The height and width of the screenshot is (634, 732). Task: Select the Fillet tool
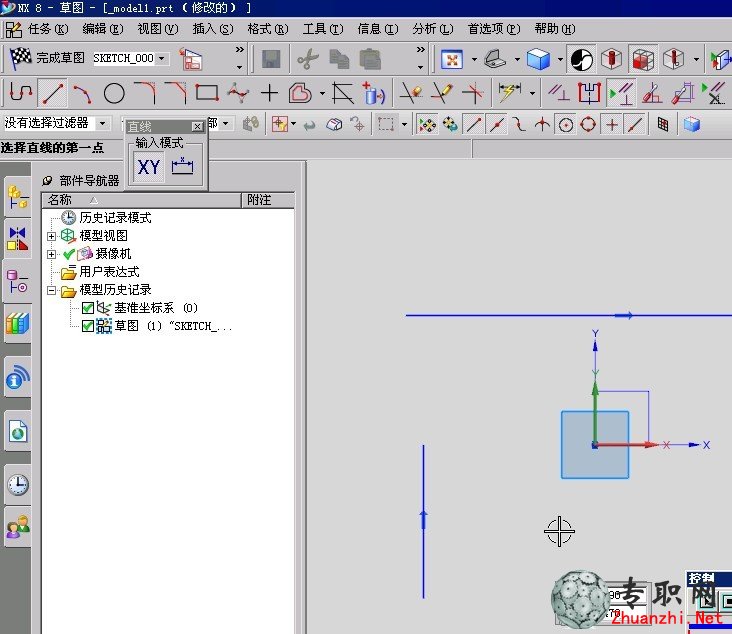coord(145,92)
